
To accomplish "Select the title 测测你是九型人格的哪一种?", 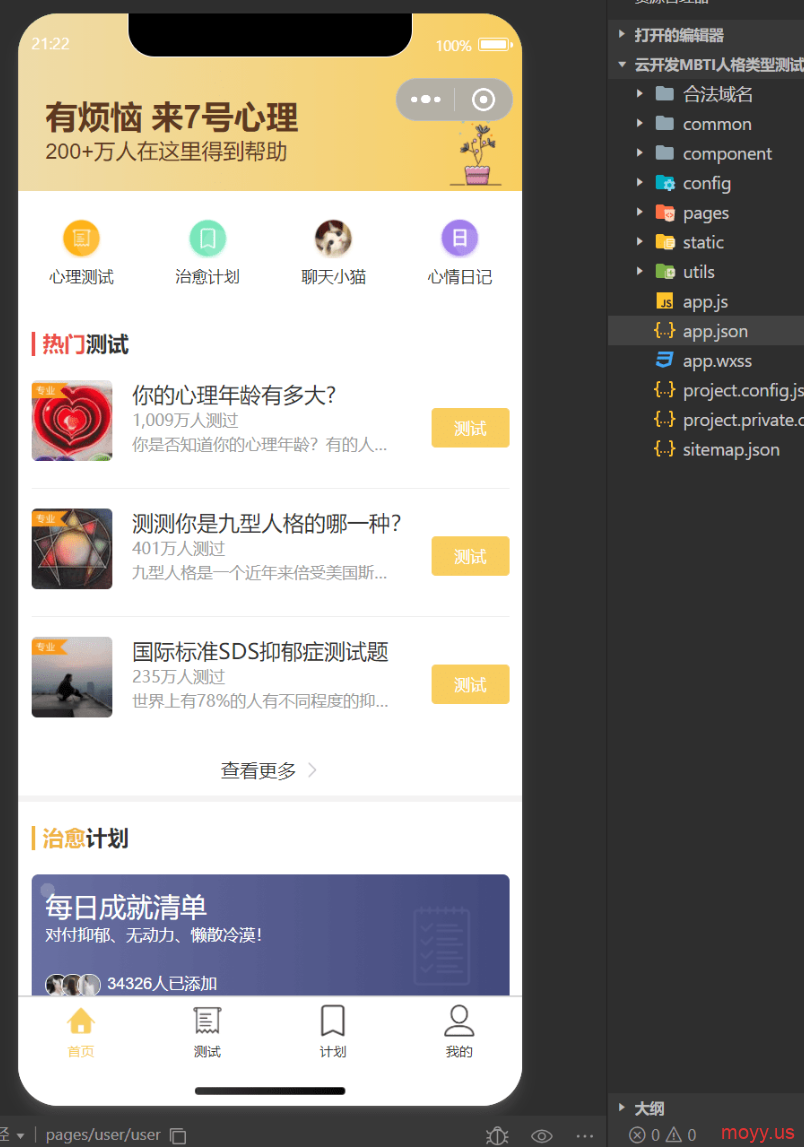I will [x=267, y=523].
